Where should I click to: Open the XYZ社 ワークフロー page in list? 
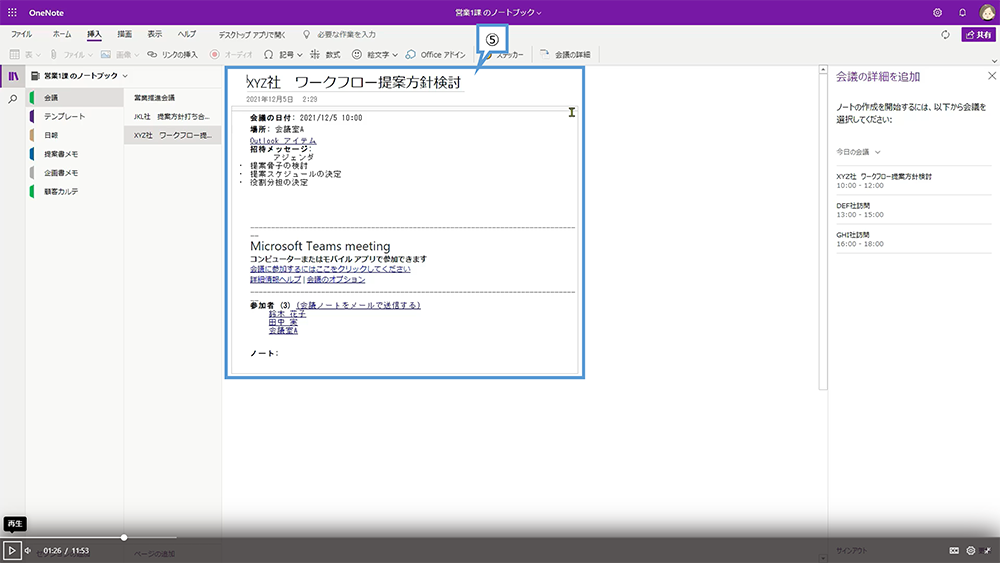[x=173, y=135]
